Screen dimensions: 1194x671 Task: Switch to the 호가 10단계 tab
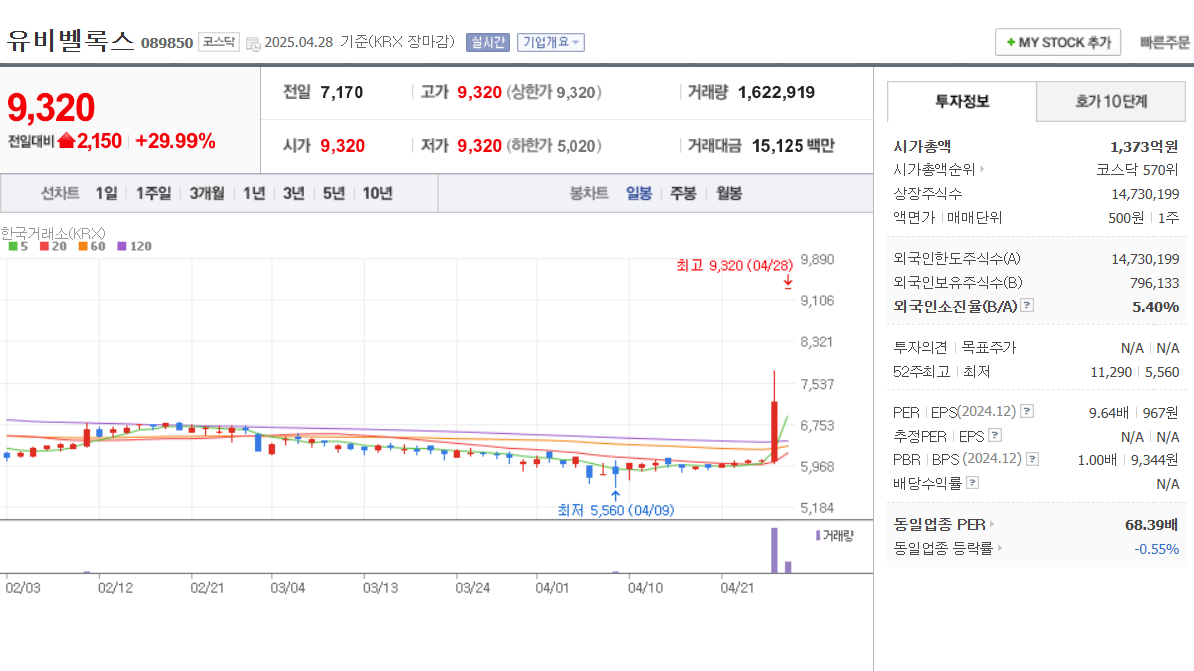[1110, 101]
